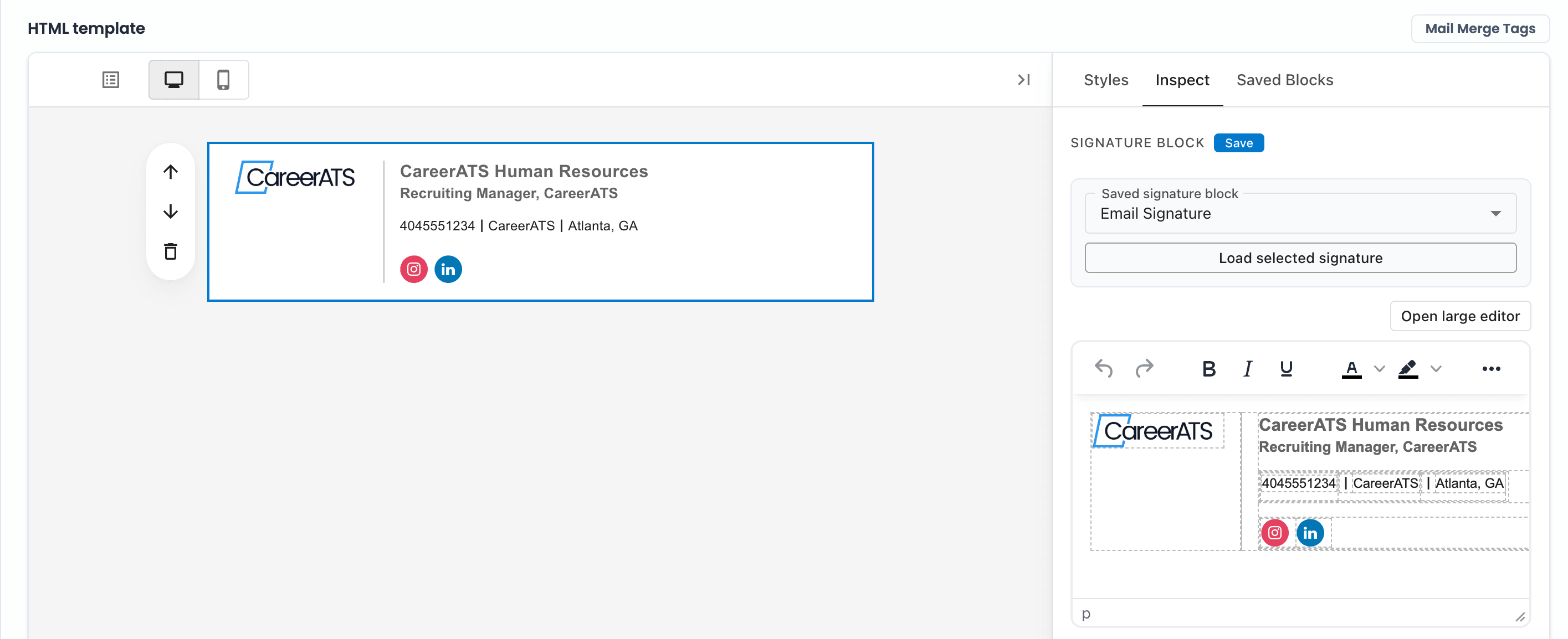Click the 'p' element path in status bar

[1086, 614]
